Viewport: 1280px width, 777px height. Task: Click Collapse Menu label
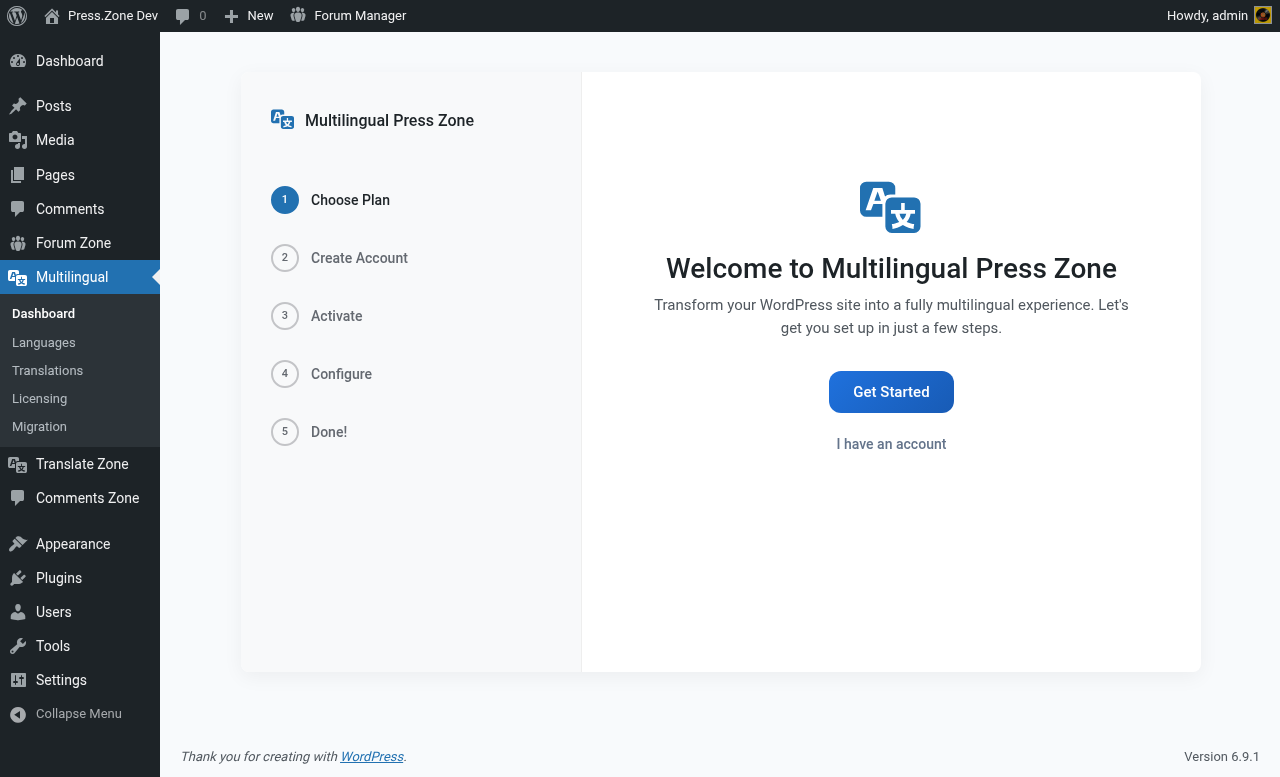[79, 714]
